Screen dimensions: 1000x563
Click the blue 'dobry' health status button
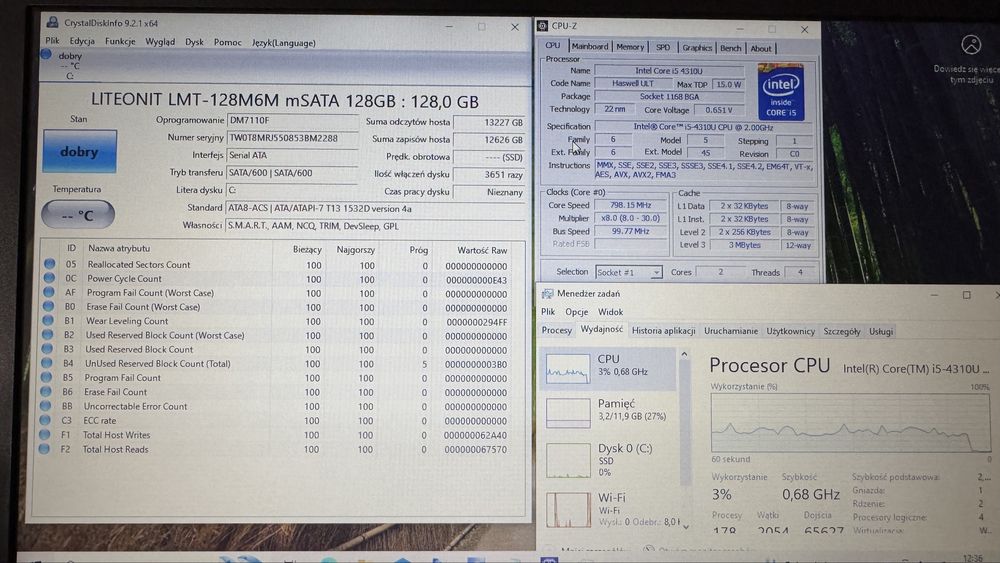click(80, 151)
